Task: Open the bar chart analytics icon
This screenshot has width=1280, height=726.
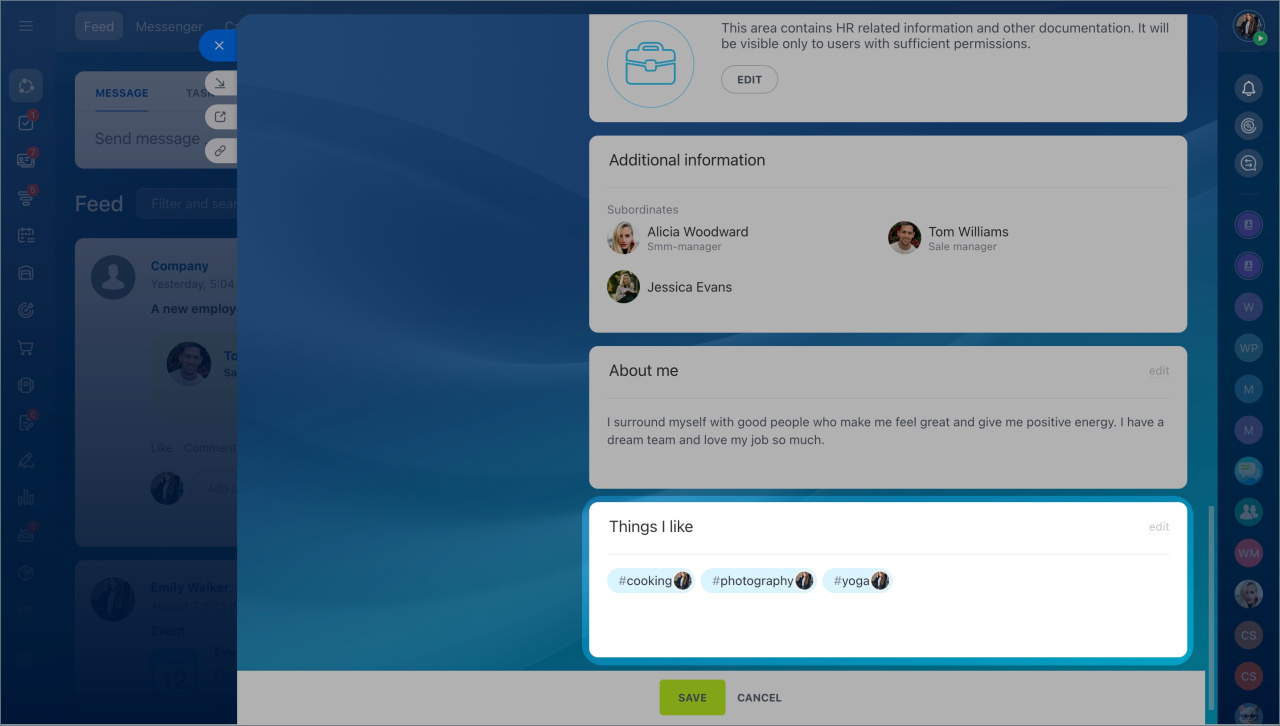Action: click(26, 497)
